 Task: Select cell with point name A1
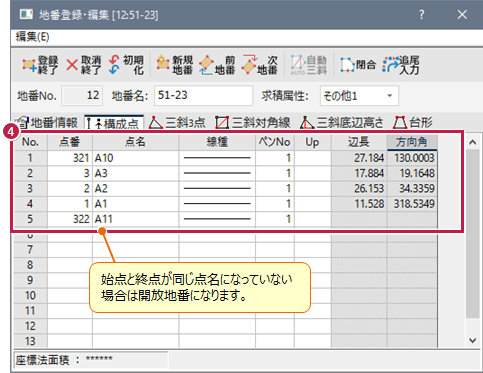coord(135,204)
